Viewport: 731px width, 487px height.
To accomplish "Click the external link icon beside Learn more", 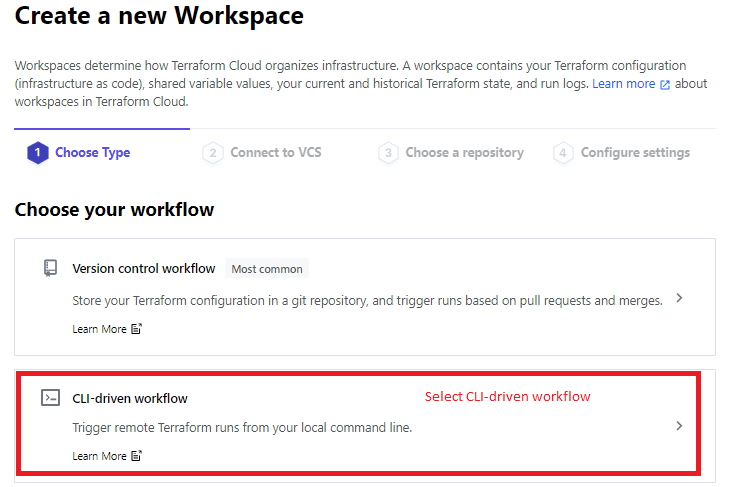I will [665, 85].
